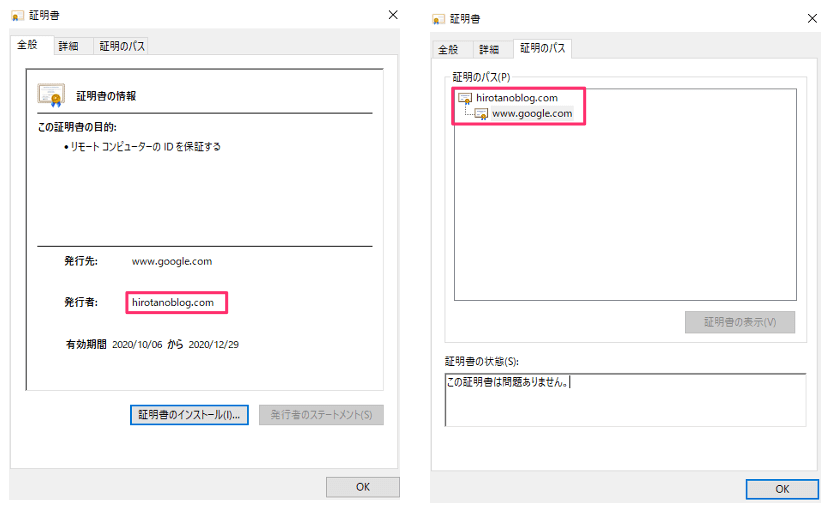Click the この証明書の目的: label
834x513 pixels.
tap(77, 127)
